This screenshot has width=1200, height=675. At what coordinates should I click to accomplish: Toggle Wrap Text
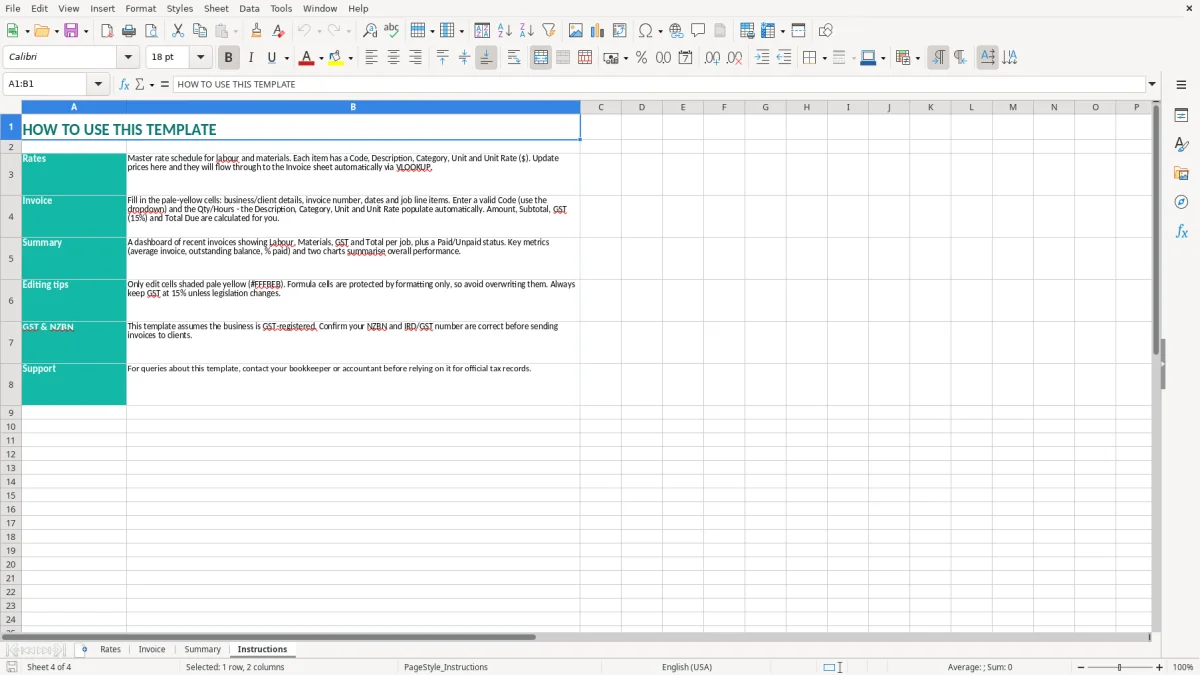click(514, 58)
